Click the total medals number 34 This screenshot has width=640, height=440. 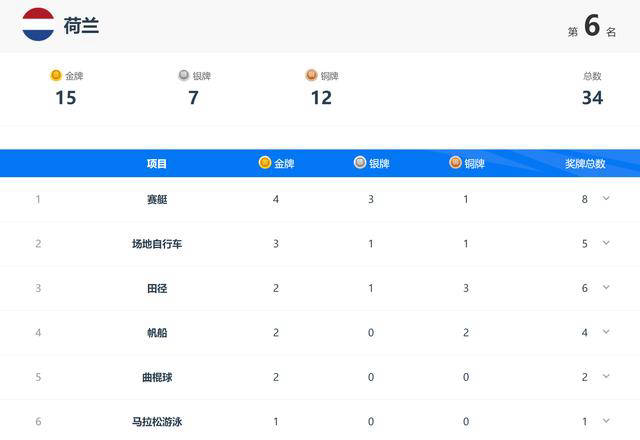pyautogui.click(x=592, y=98)
